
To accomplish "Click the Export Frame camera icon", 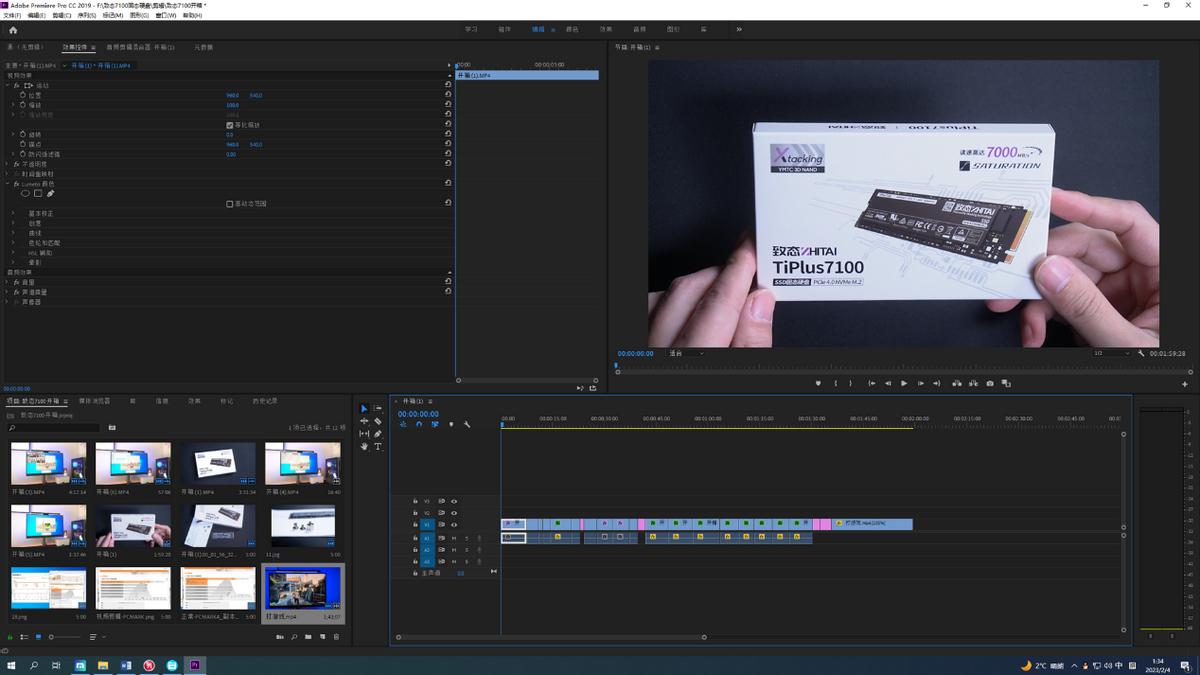I will (x=990, y=383).
